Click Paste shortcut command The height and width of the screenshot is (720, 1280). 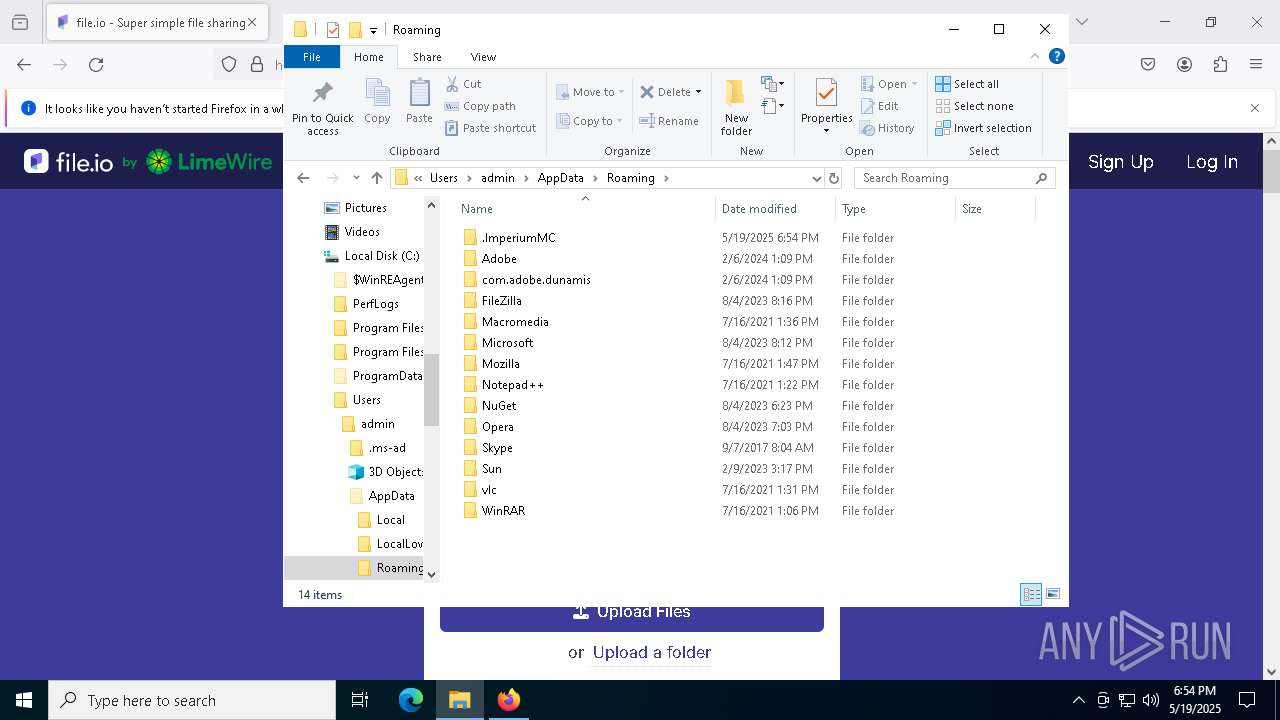pos(490,128)
